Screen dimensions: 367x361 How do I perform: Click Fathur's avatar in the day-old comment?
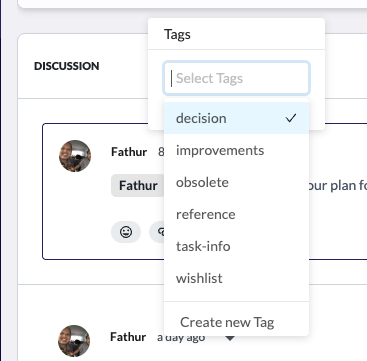pyautogui.click(x=74, y=341)
